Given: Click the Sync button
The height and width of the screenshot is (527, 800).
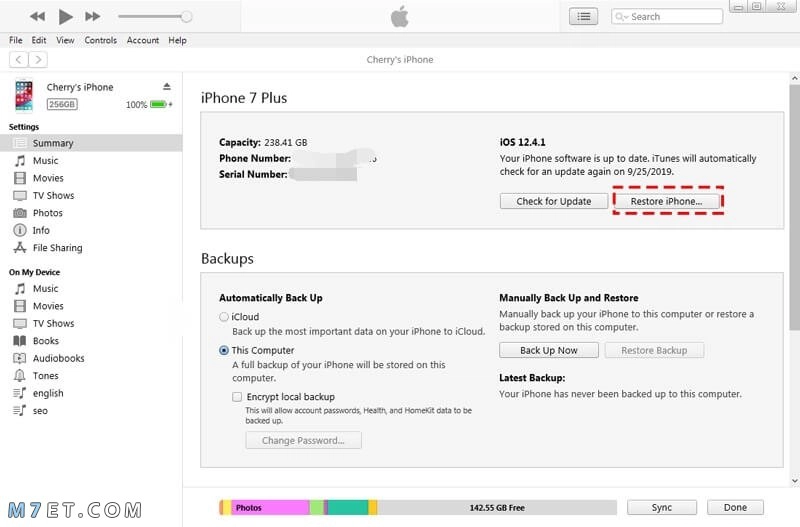Looking at the screenshot, I should point(661,508).
